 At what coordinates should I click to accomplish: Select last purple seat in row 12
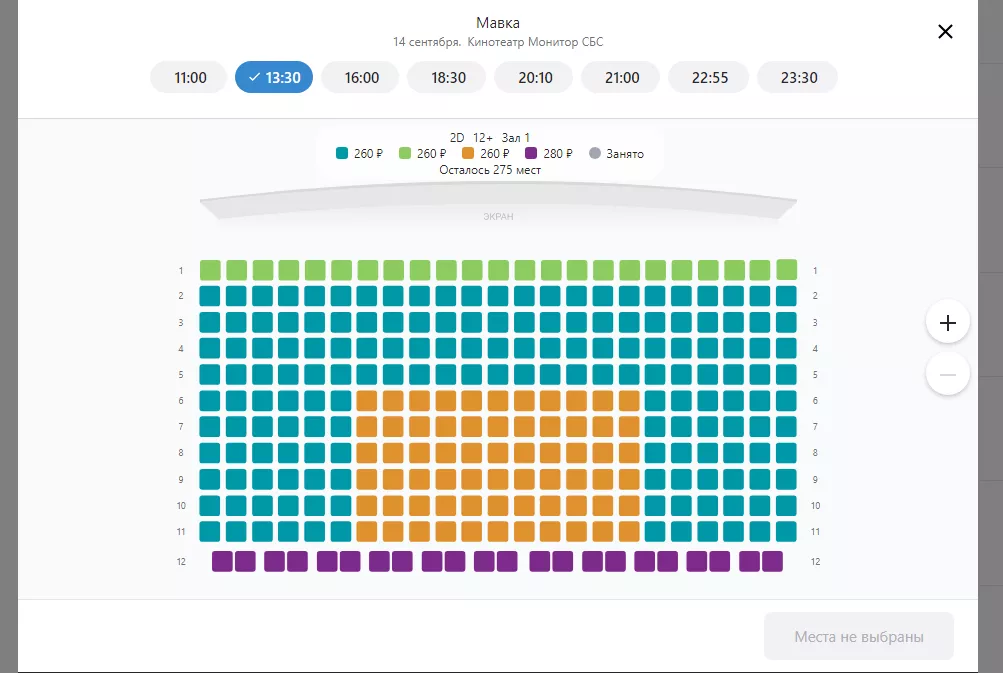click(x=773, y=561)
